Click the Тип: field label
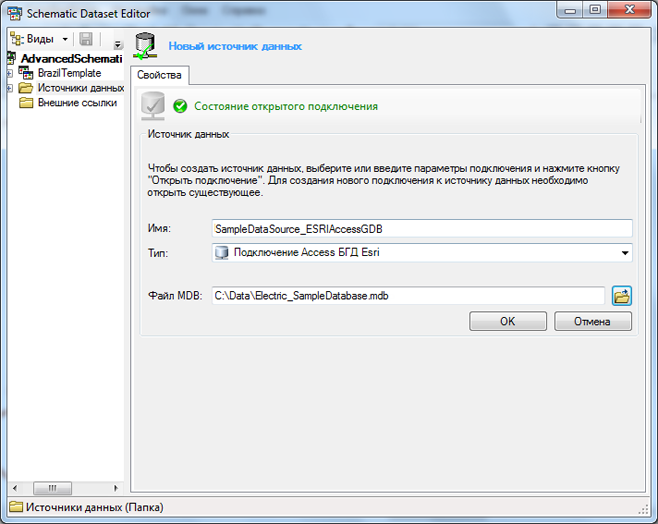 pos(158,253)
